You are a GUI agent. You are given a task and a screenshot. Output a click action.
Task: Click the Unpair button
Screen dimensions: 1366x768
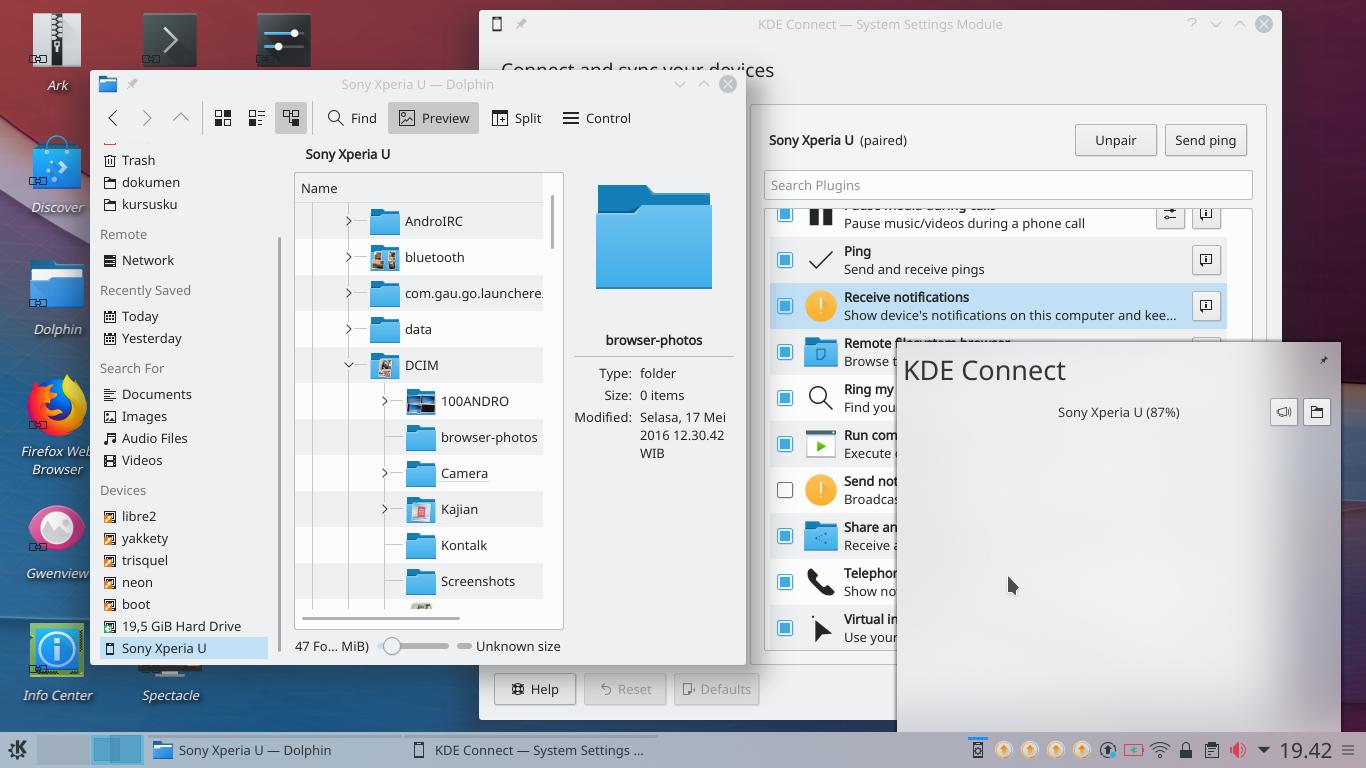(1115, 140)
